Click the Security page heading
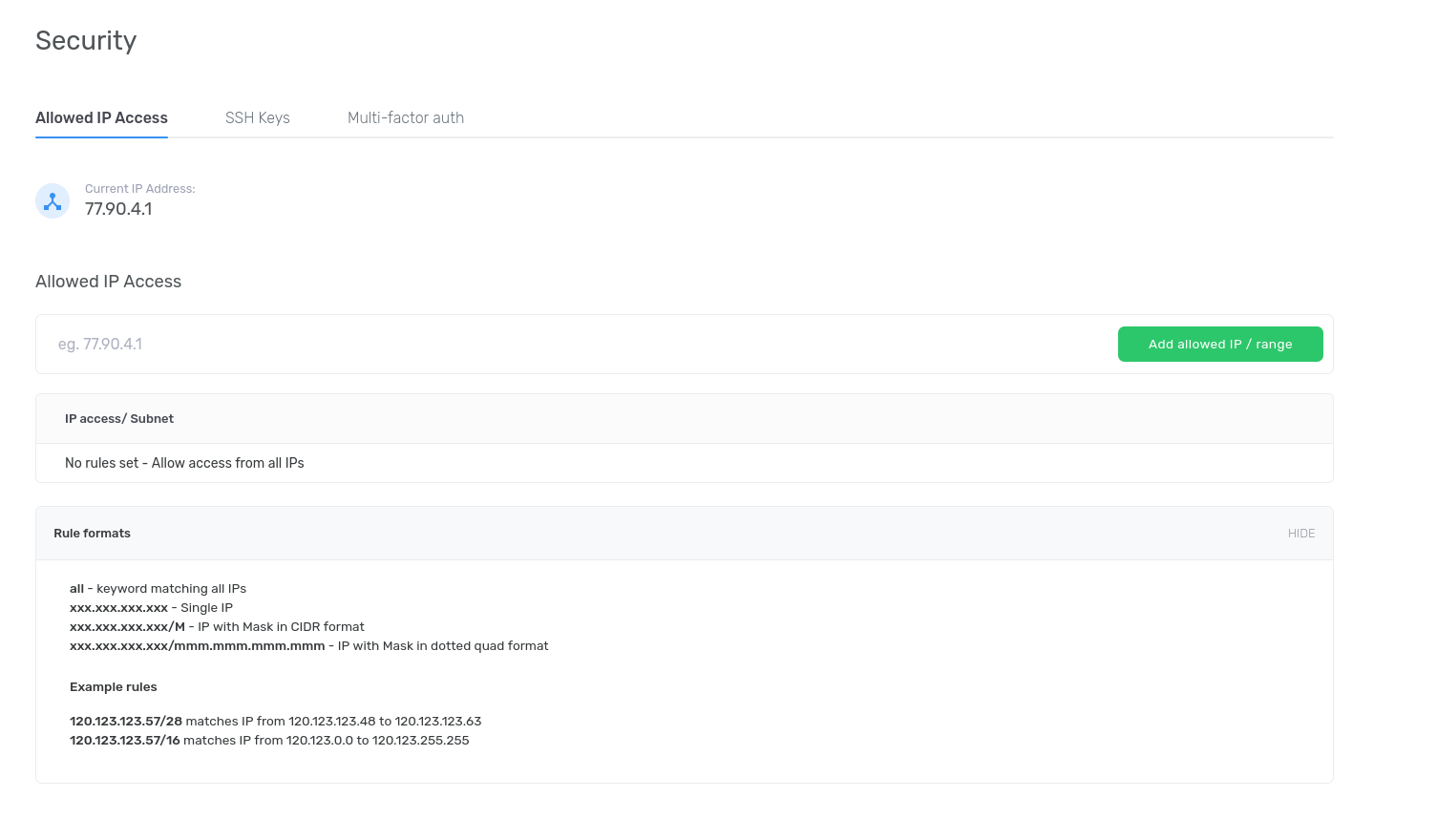1437x840 pixels. point(86,40)
